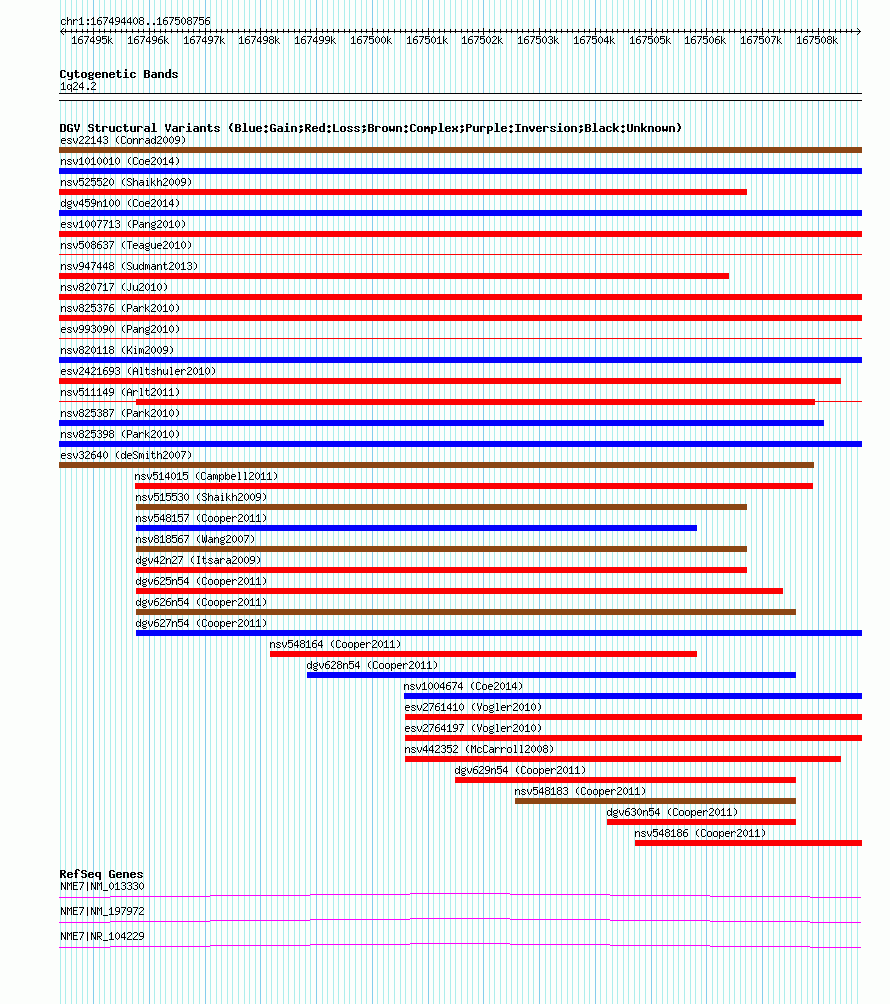This screenshot has width=890, height=1004.
Task: Click dgv628n54 (Cooper2011) label
Action: click(373, 665)
